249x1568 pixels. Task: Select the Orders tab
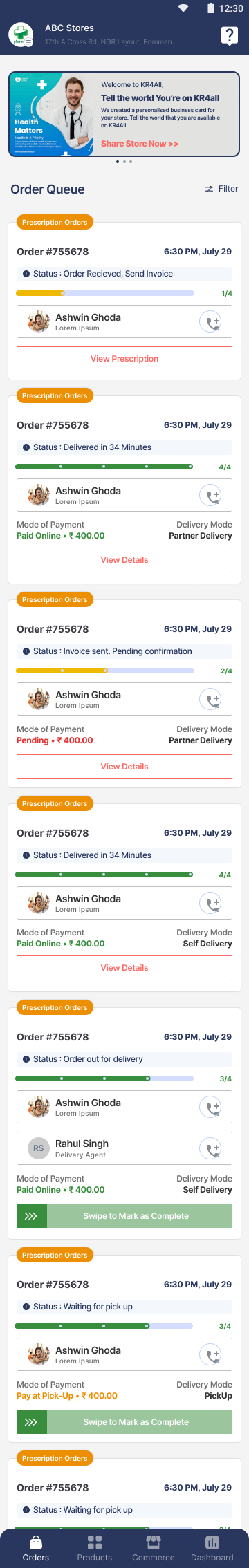[36, 1547]
